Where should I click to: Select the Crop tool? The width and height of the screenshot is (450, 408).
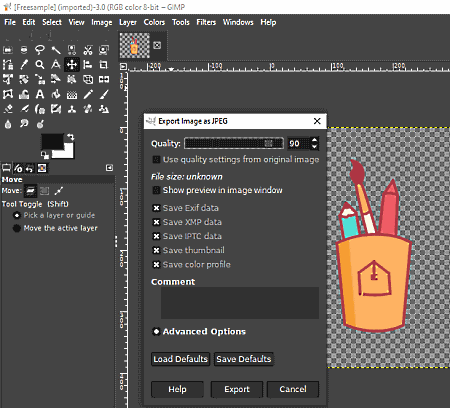[104, 64]
